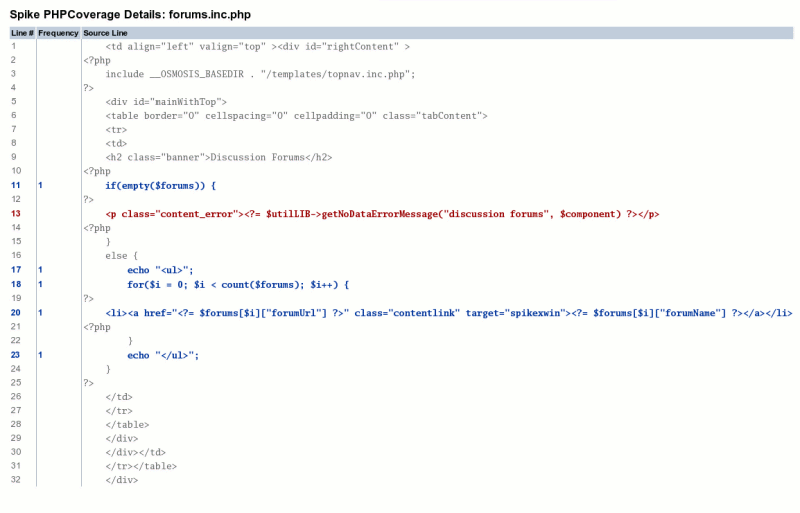800x513 pixels.
Task: Click line number 32 at the bottom
Action: point(16,480)
